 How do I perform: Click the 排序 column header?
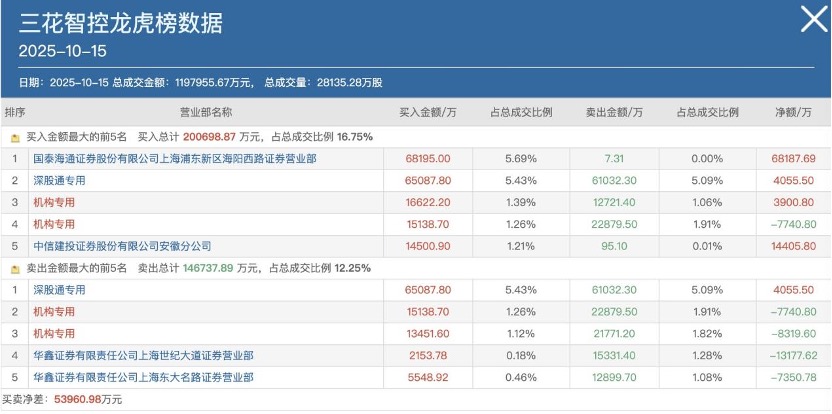coord(15,113)
